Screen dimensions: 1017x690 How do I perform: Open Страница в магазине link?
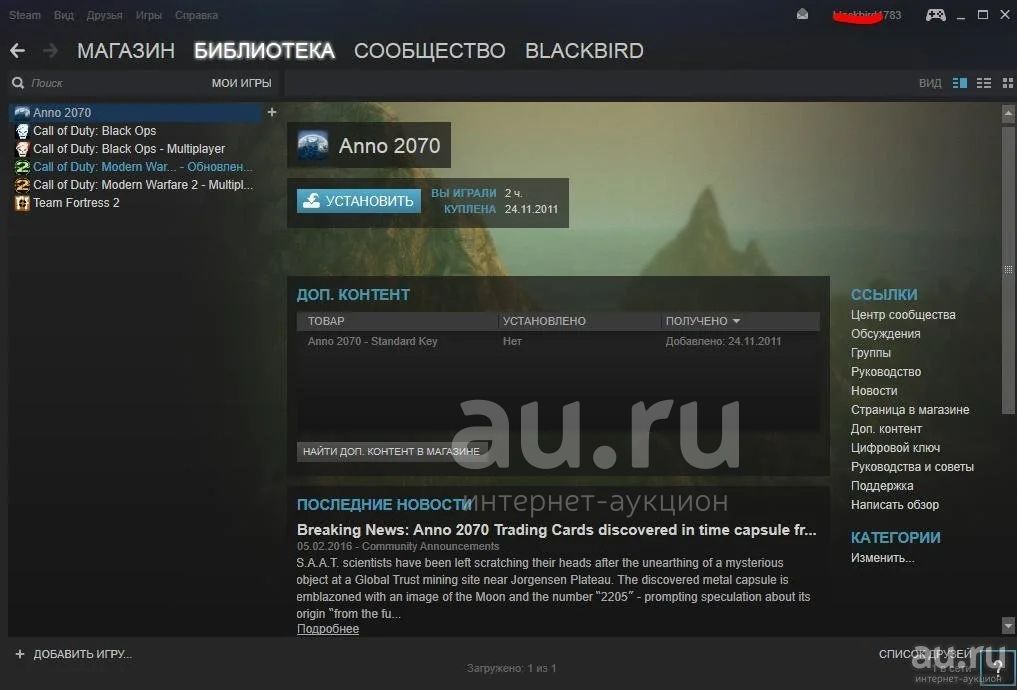tap(910, 410)
